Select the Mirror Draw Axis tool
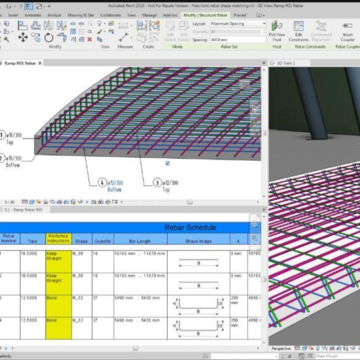The height and width of the screenshot is (360, 360). pyautogui.click(x=62, y=25)
